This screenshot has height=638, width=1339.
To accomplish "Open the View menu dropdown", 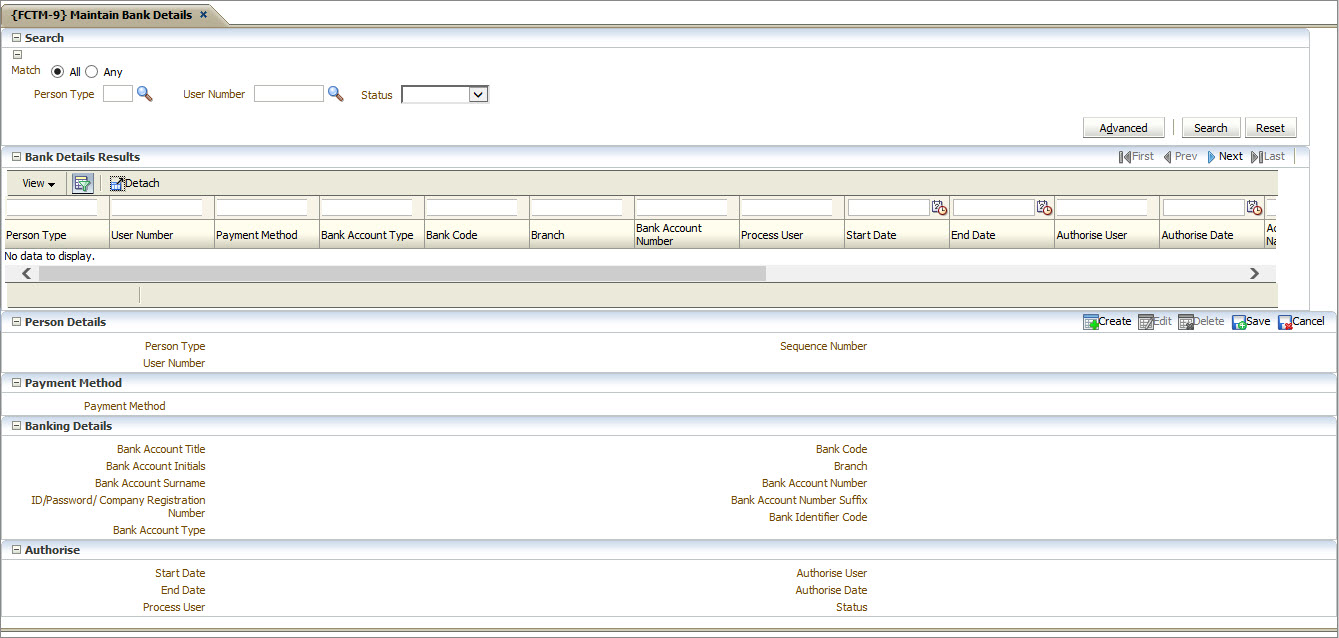I will tap(38, 183).
